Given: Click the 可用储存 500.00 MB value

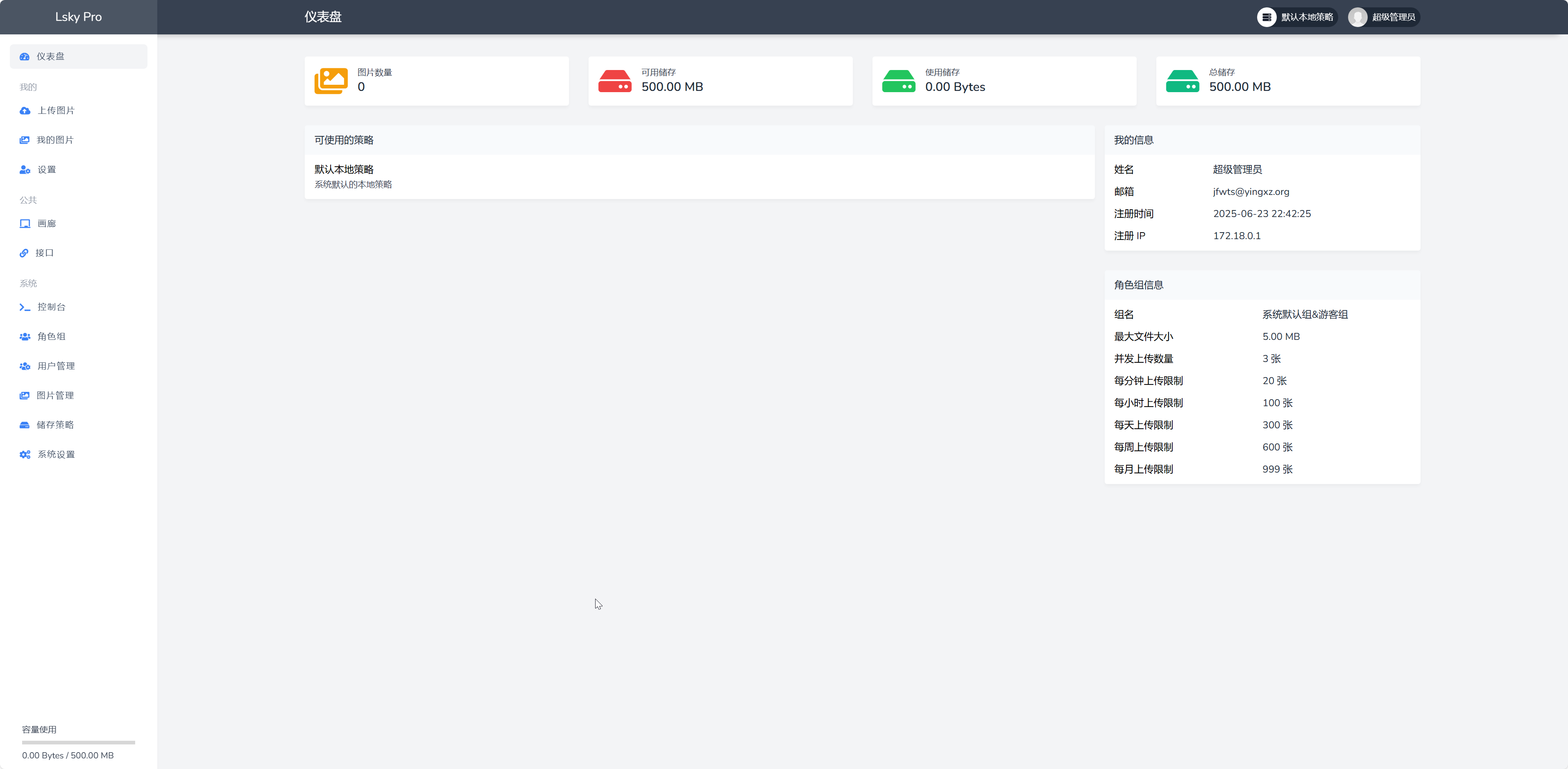Looking at the screenshot, I should tap(672, 87).
